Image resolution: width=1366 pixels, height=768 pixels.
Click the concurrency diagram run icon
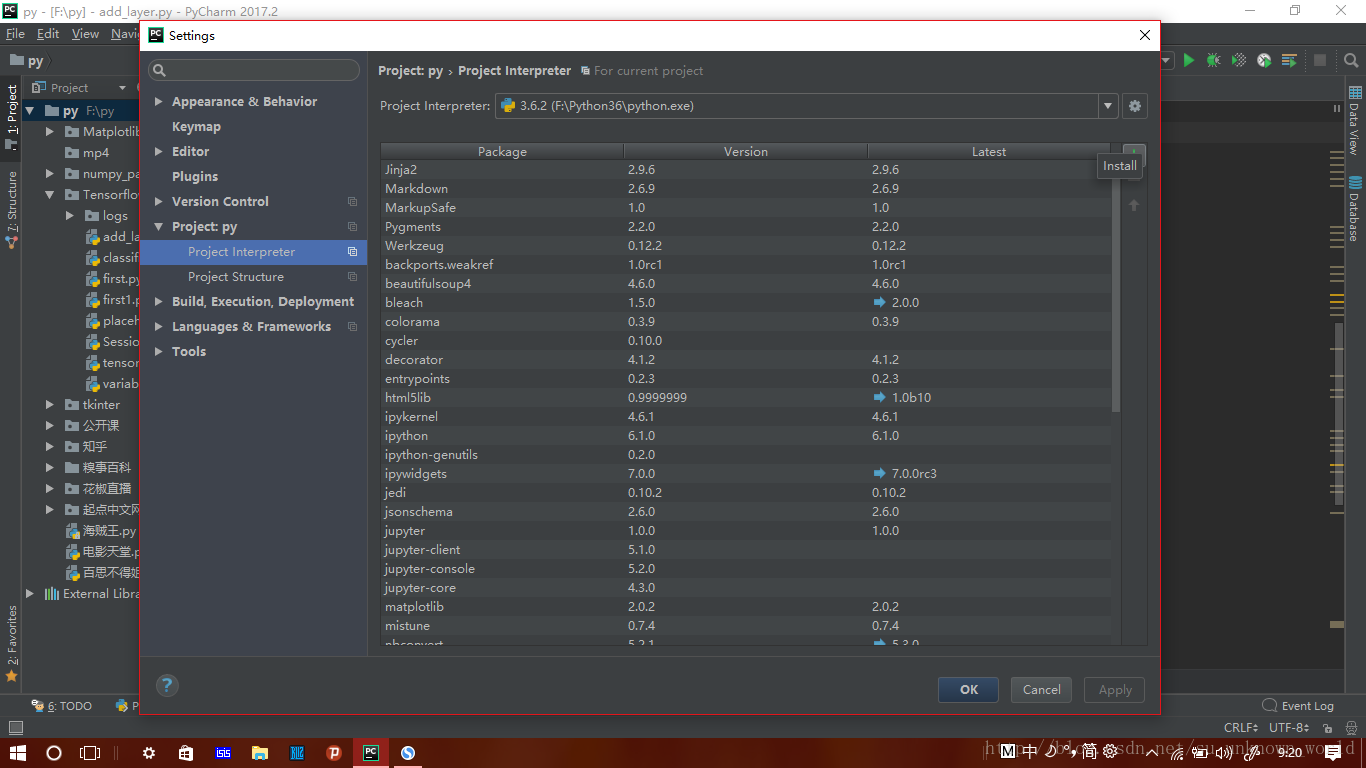coord(1289,61)
